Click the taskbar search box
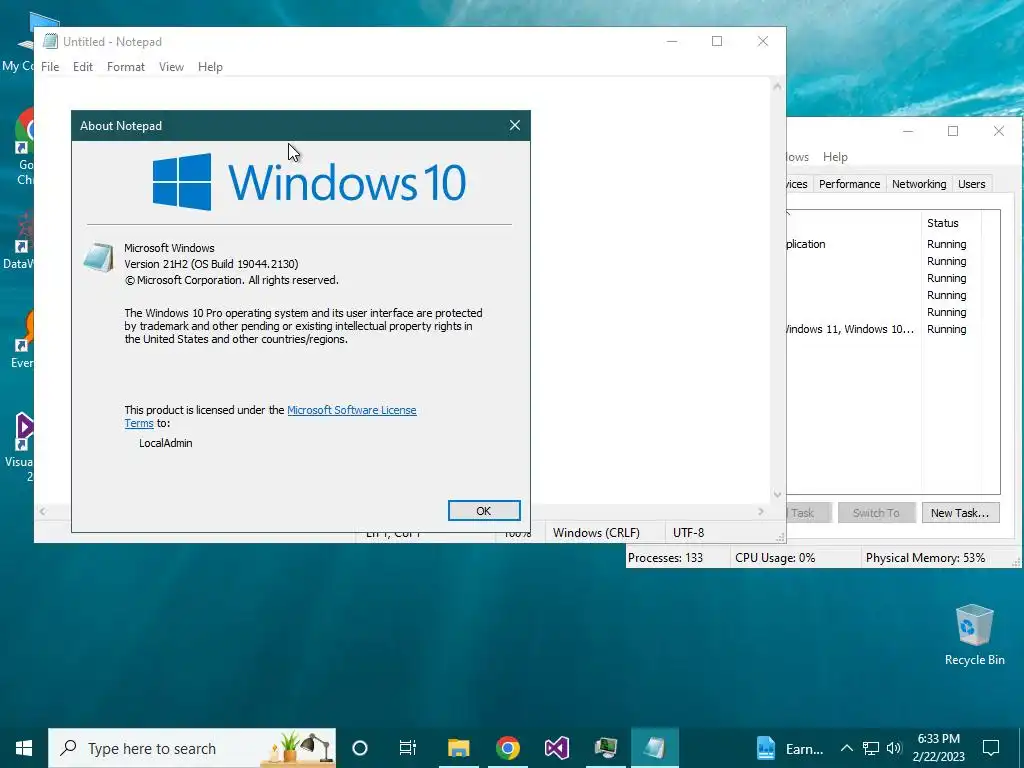Viewport: 1024px width, 768px height. [x=192, y=748]
